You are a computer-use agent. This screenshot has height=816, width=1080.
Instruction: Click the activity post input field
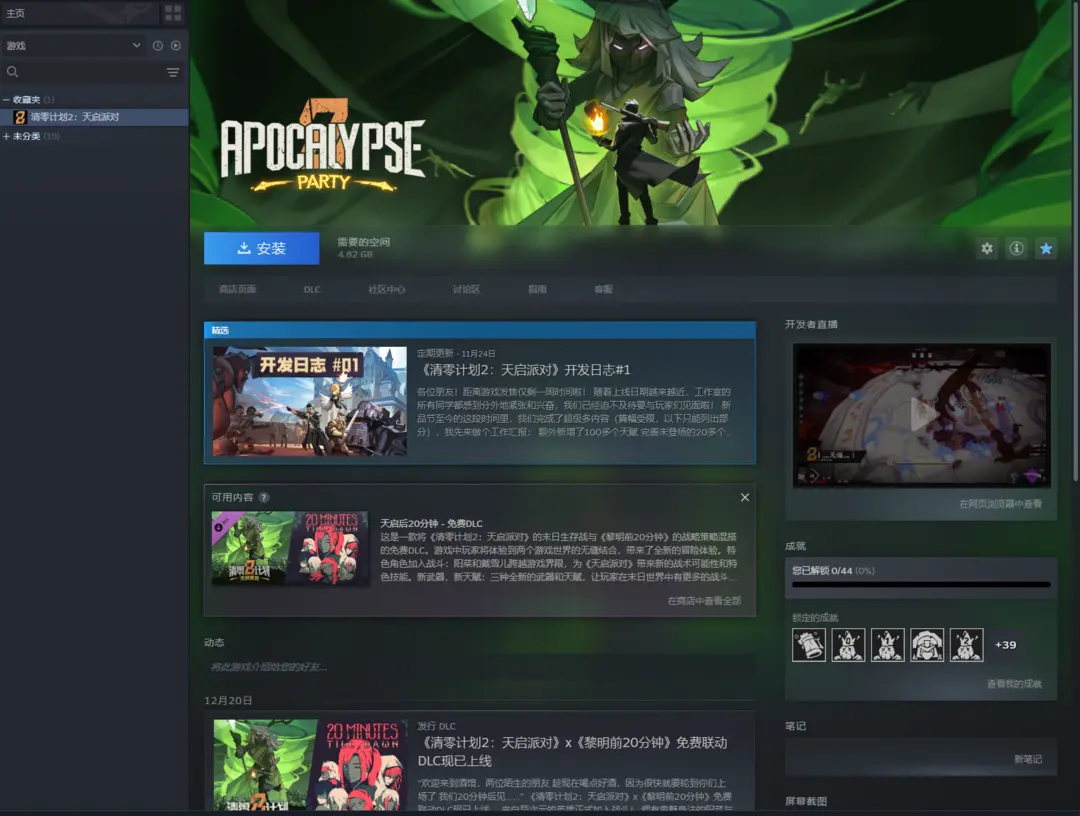tap(479, 667)
